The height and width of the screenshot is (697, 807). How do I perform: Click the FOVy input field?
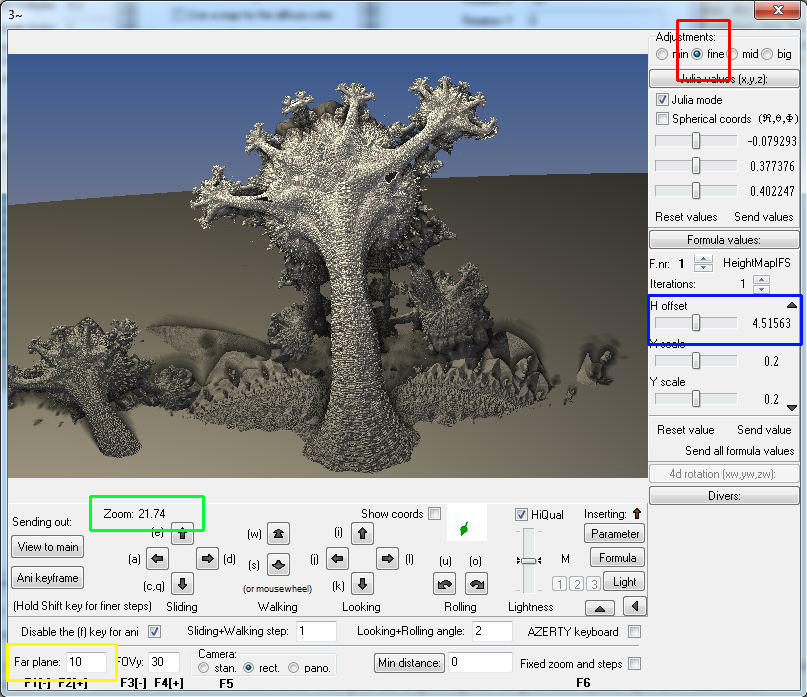pos(164,662)
